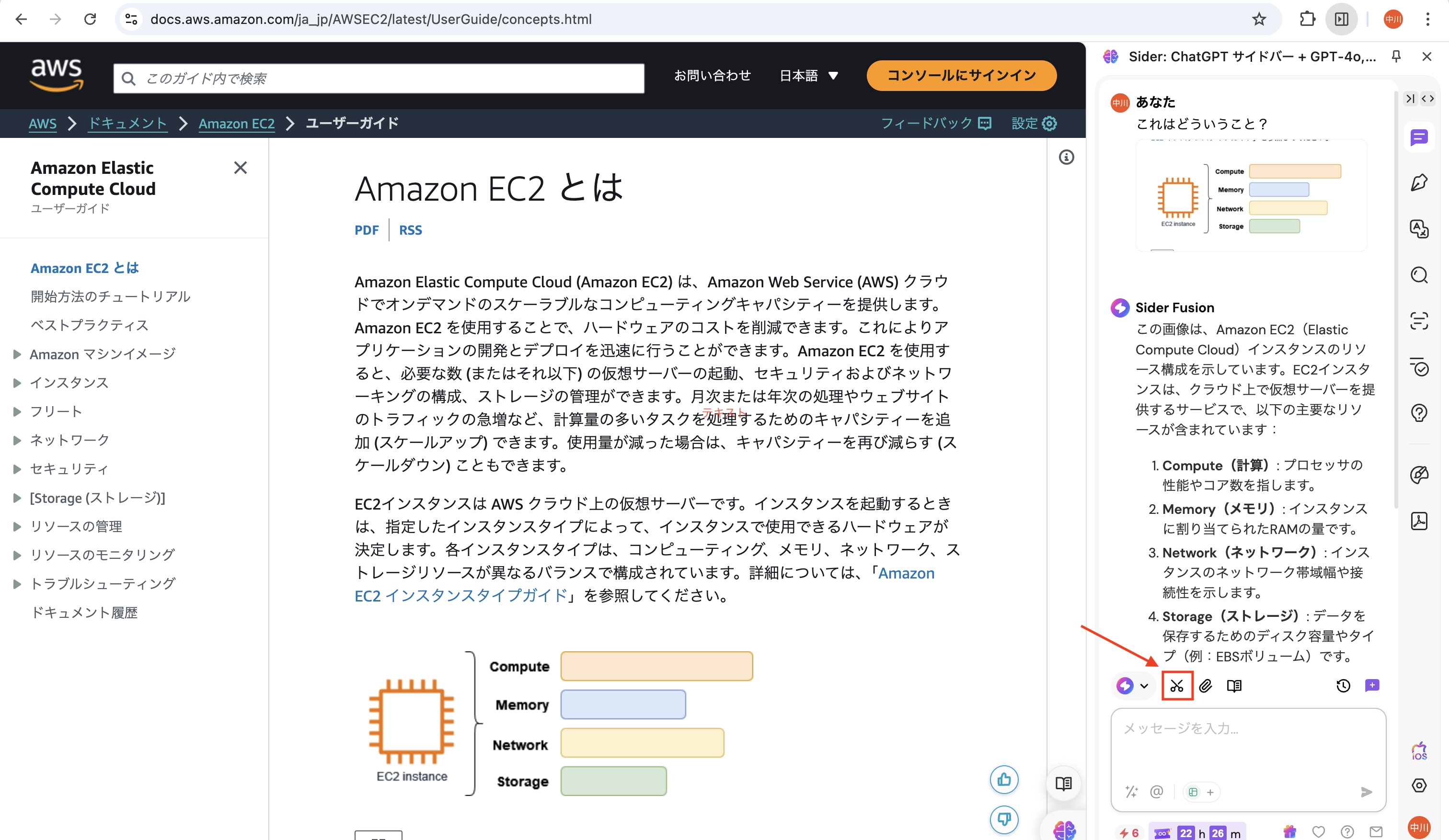The image size is (1449, 840).
Task: Click the ドキュメント breadcrumb link
Action: 127,123
